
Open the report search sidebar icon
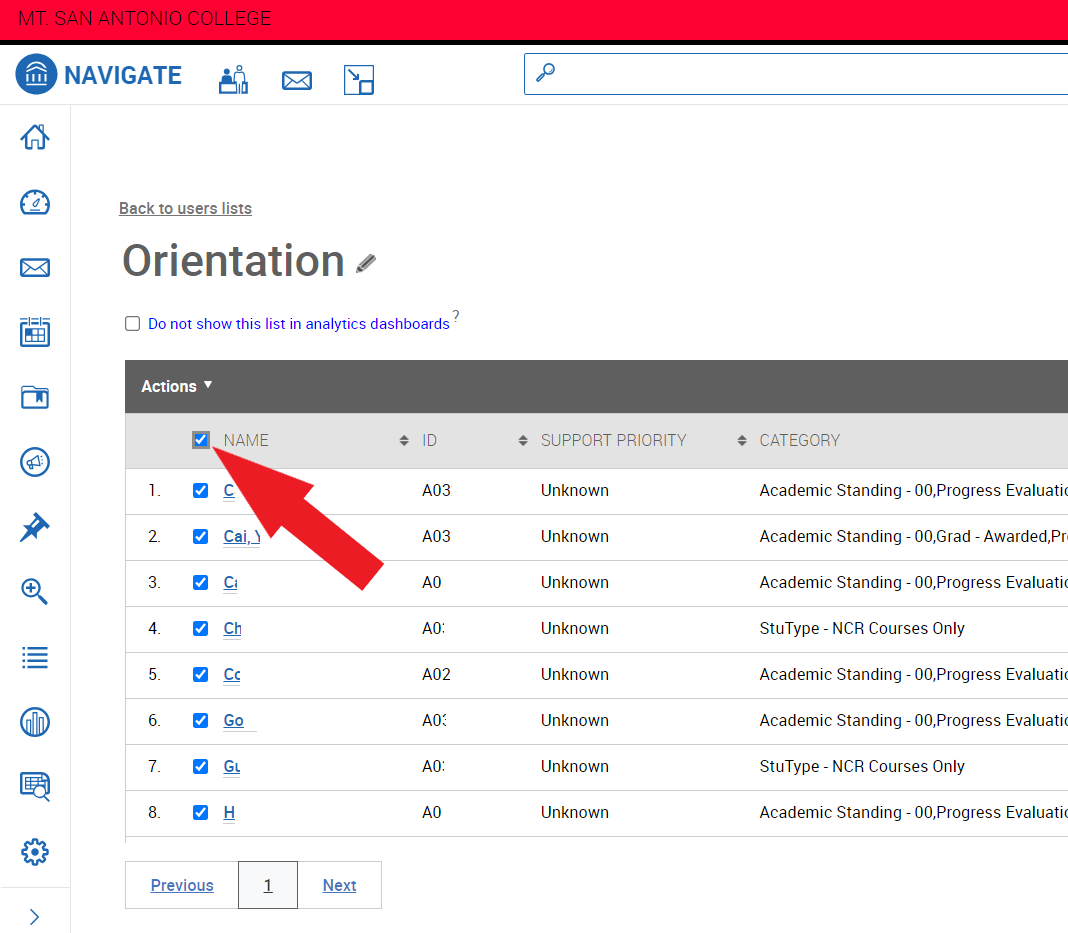tap(35, 787)
